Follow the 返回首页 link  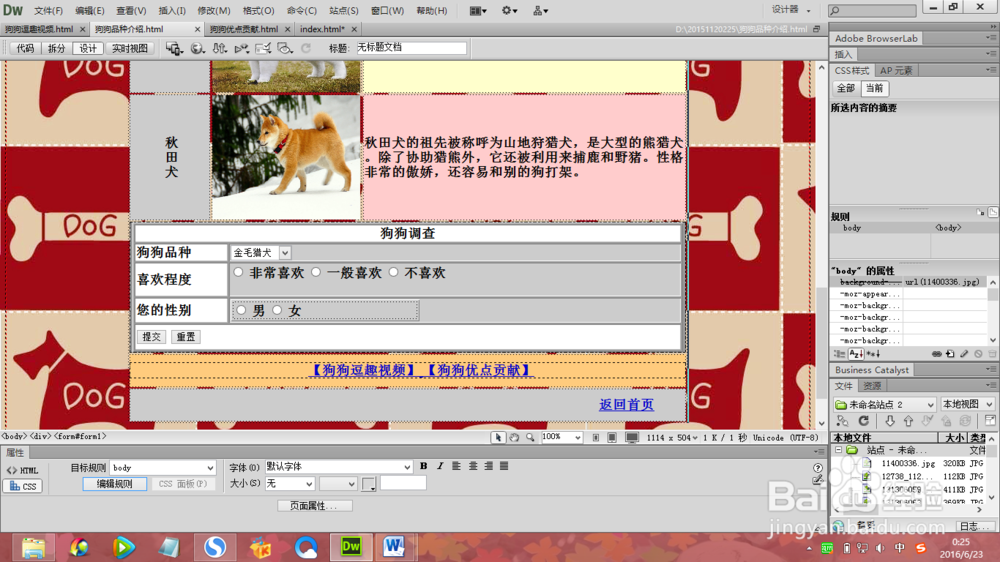click(x=626, y=404)
